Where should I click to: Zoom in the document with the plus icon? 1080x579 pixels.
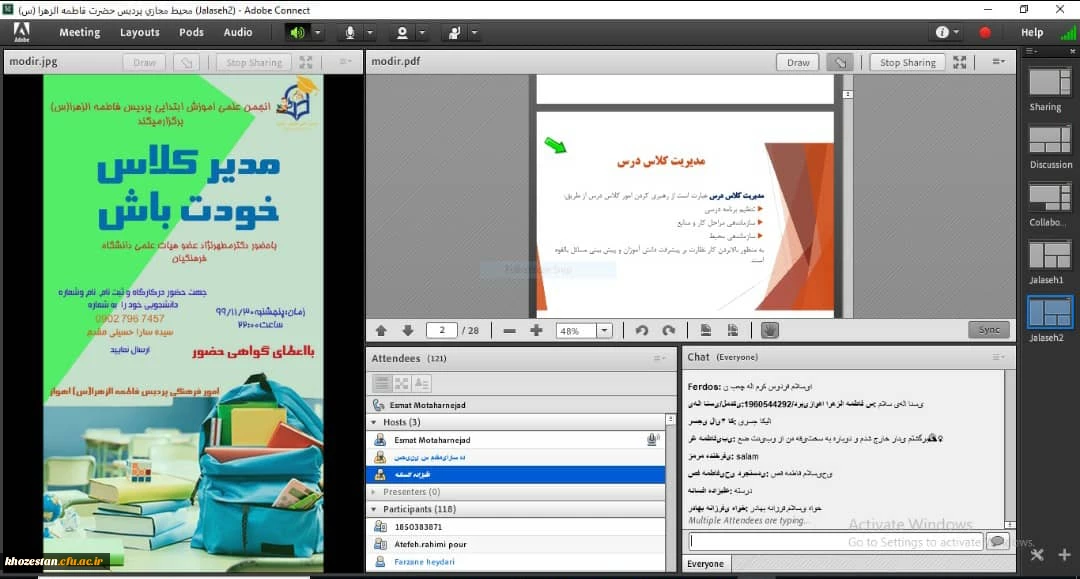pyautogui.click(x=536, y=331)
